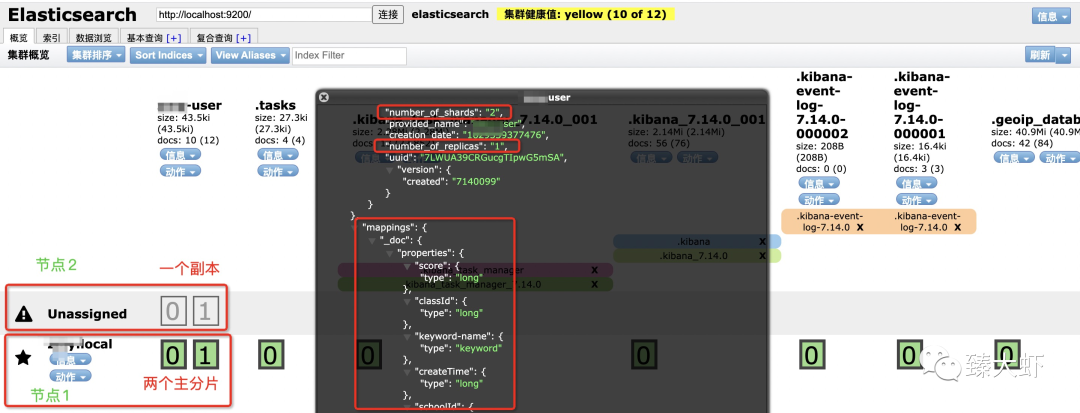This screenshot has width=1080, height=413.
Task: Switch to the 索引 tab
Action: click(x=51, y=37)
